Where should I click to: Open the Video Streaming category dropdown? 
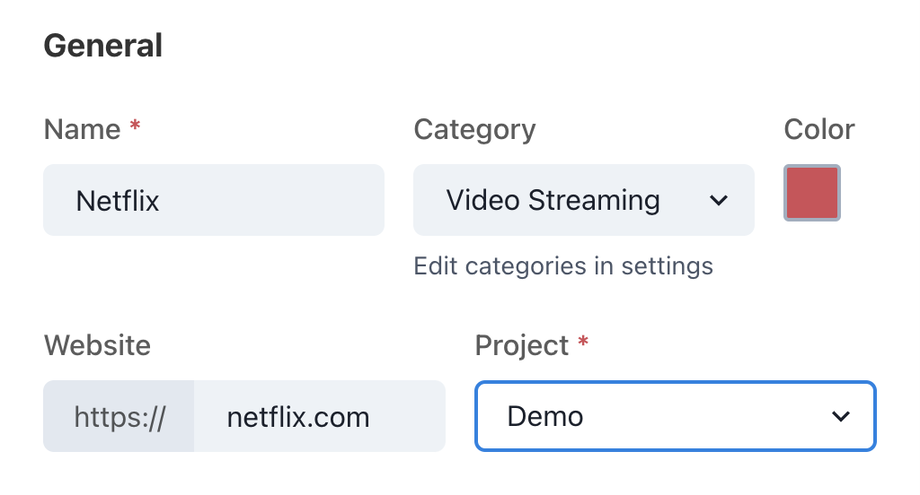coord(583,201)
